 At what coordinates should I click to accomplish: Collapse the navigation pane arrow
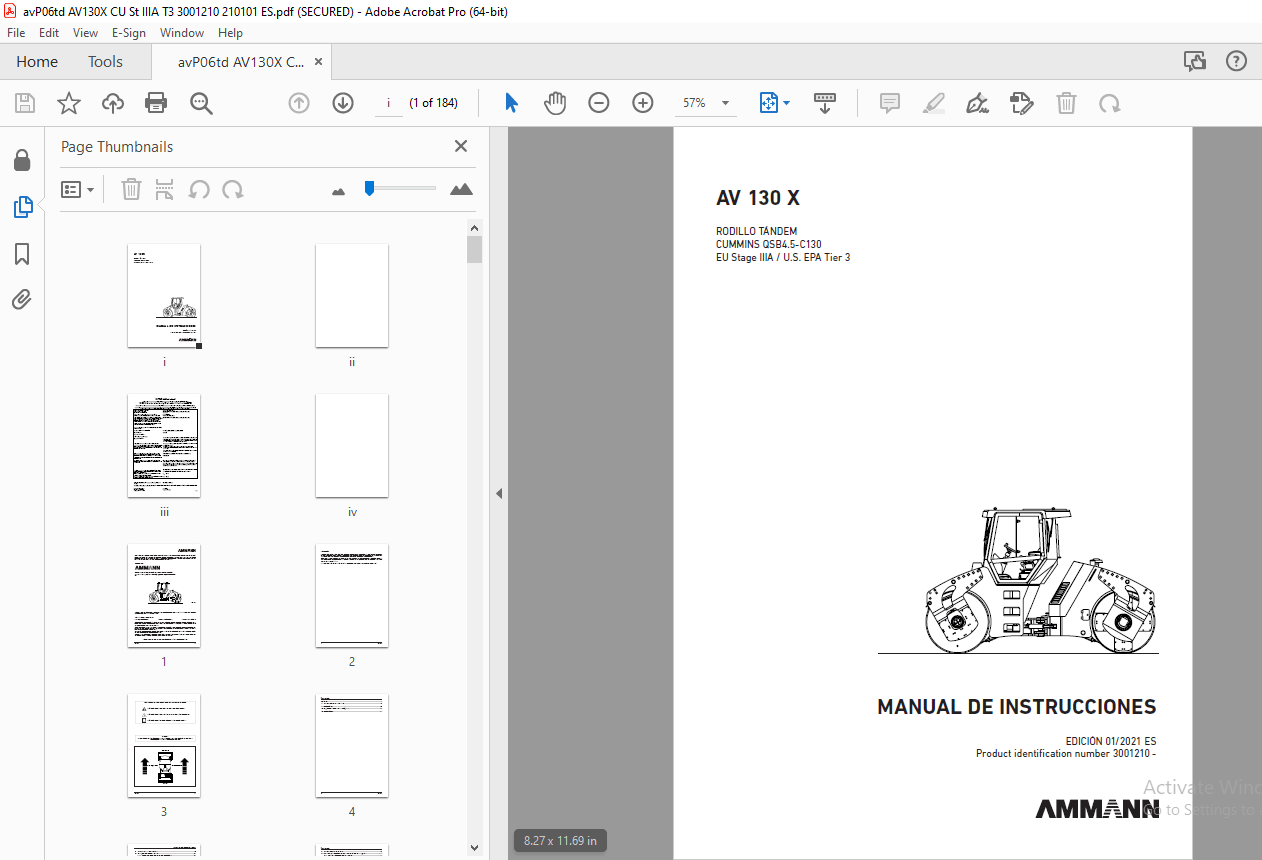498,493
